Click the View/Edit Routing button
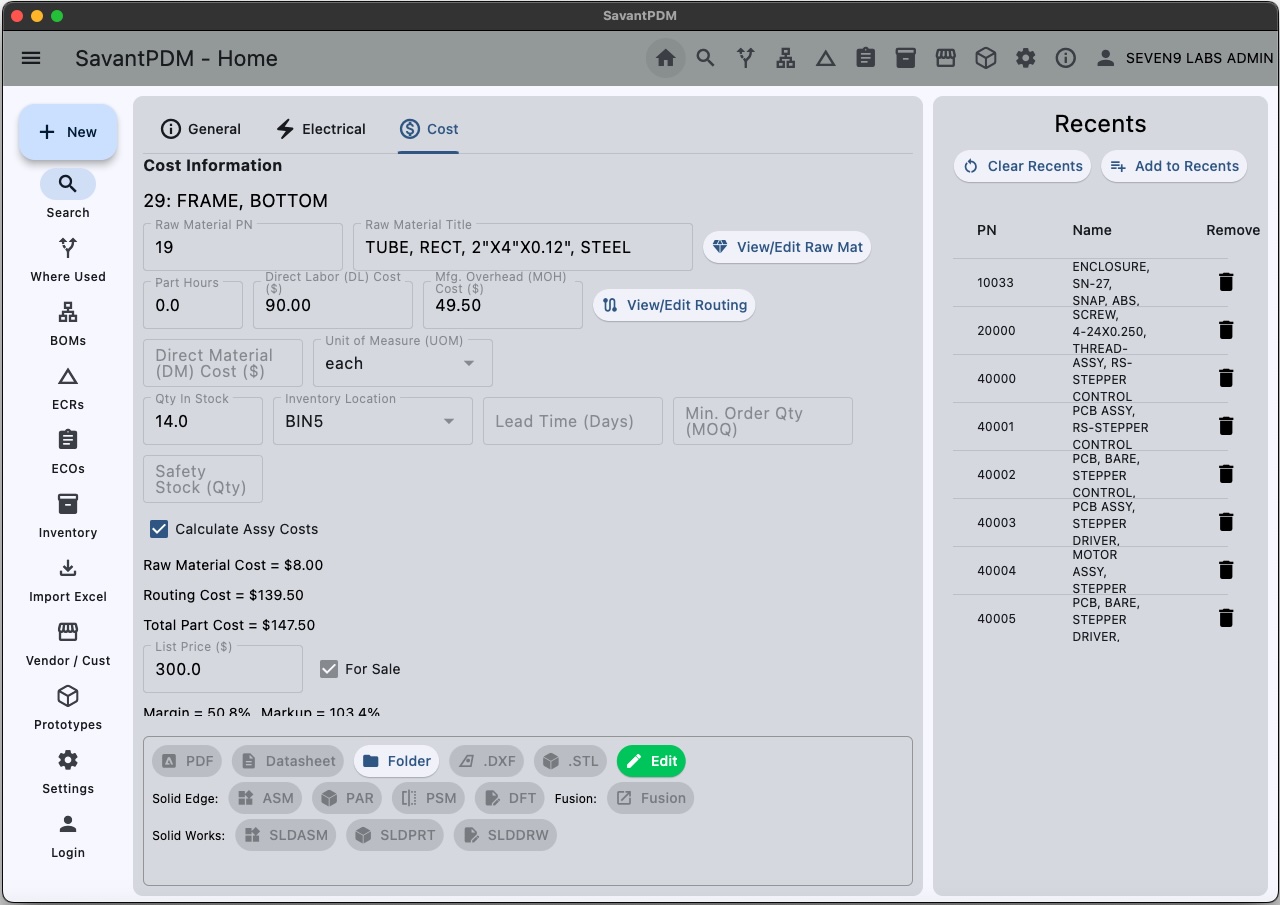The width and height of the screenshot is (1280, 905). click(674, 305)
